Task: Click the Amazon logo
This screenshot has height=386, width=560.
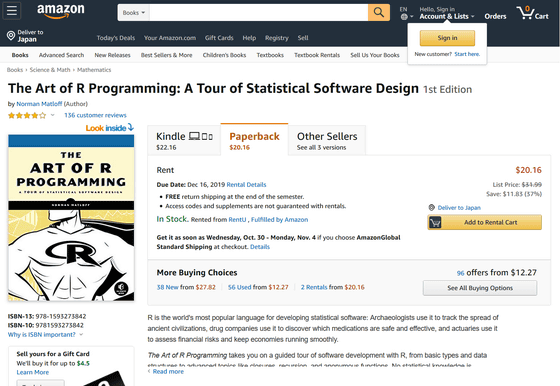Action: coord(61,11)
